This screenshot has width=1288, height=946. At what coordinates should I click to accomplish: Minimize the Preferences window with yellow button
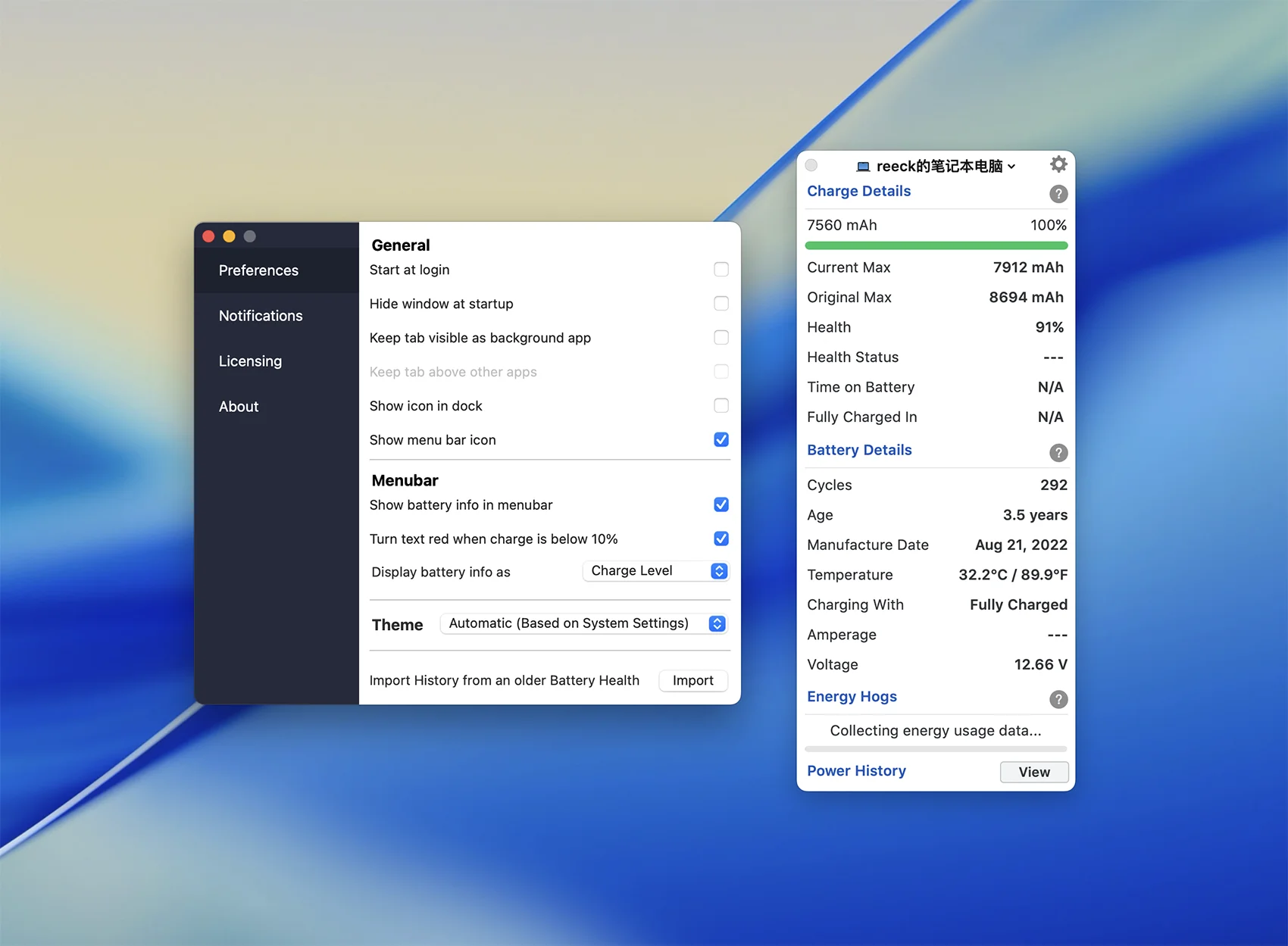[x=229, y=236]
